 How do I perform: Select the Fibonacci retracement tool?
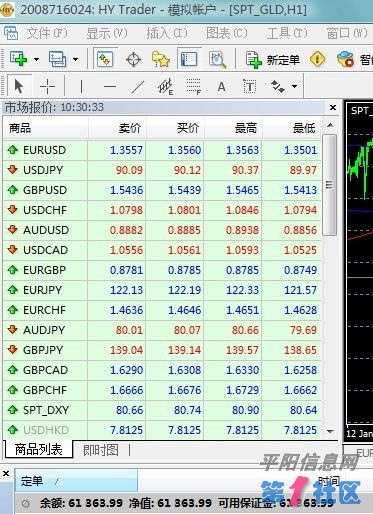click(193, 87)
